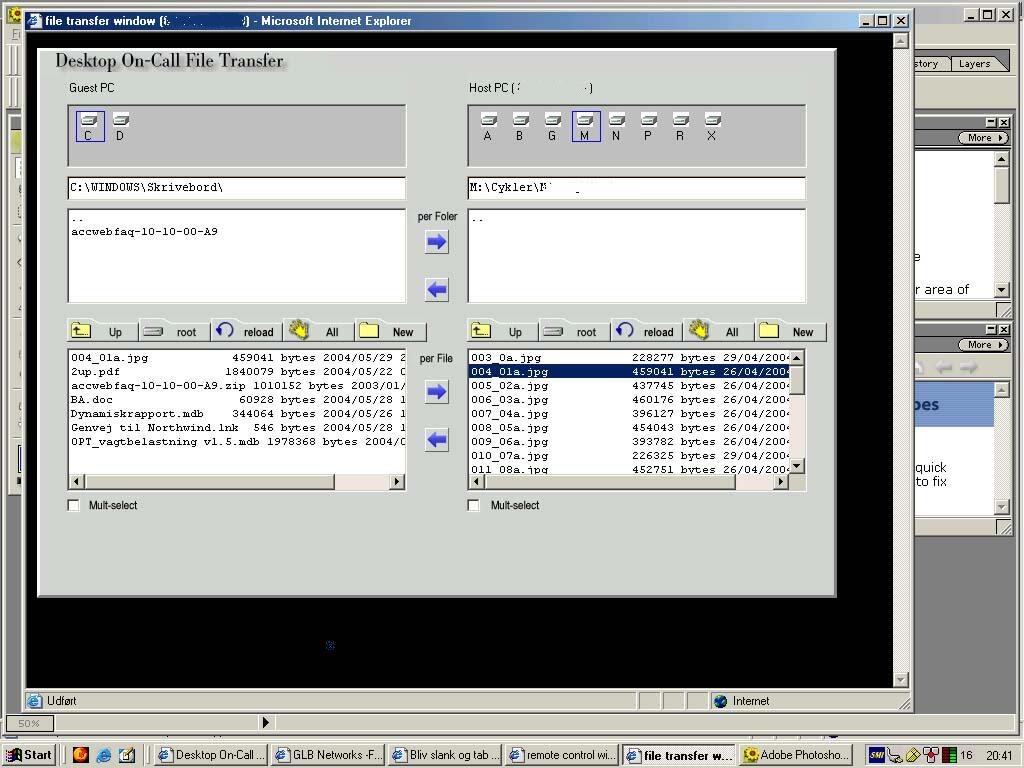Click Up folder button on Host PC side
Viewport: 1024px width, 768px height.
pyautogui.click(x=503, y=331)
